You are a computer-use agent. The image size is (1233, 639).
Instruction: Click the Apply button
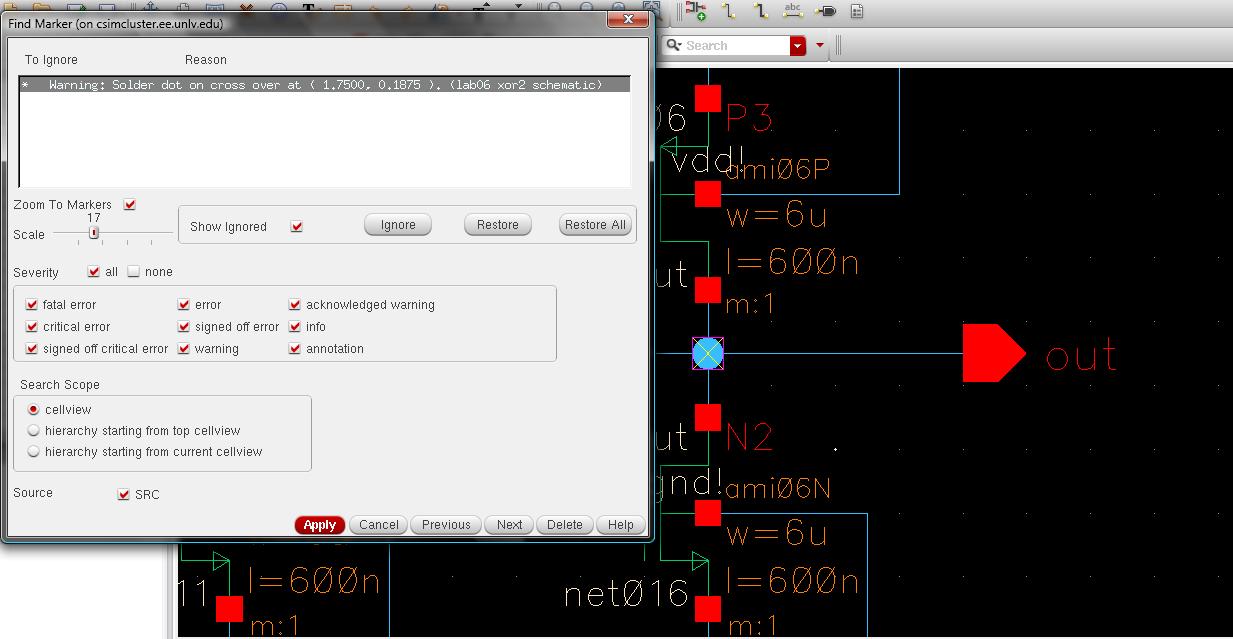pos(320,525)
